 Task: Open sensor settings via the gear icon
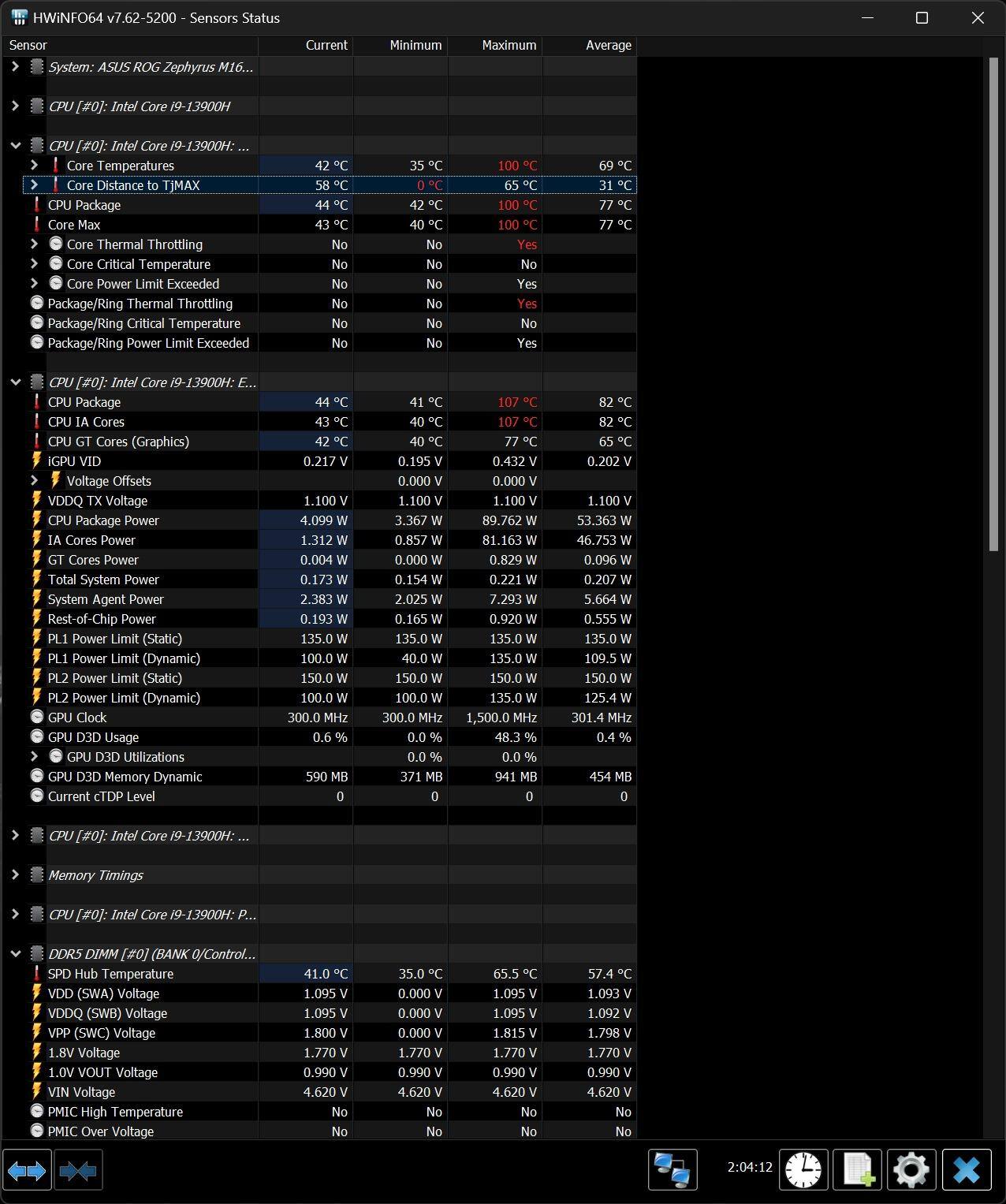click(911, 1170)
